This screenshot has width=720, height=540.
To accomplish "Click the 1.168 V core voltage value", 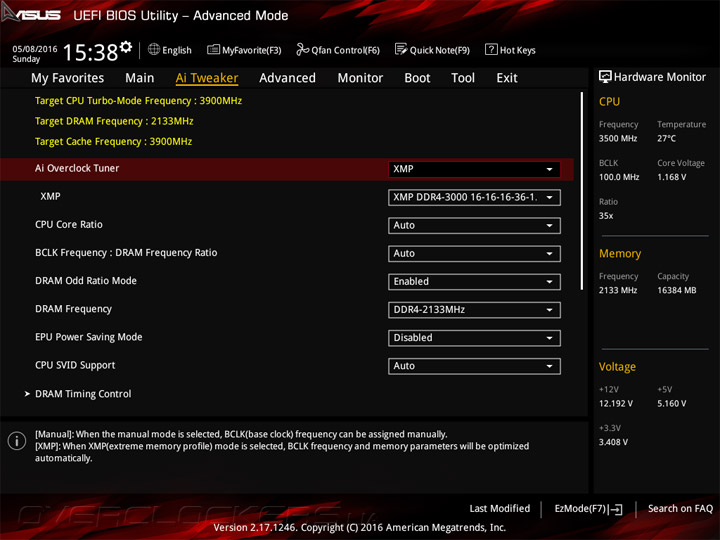I will 671,177.
